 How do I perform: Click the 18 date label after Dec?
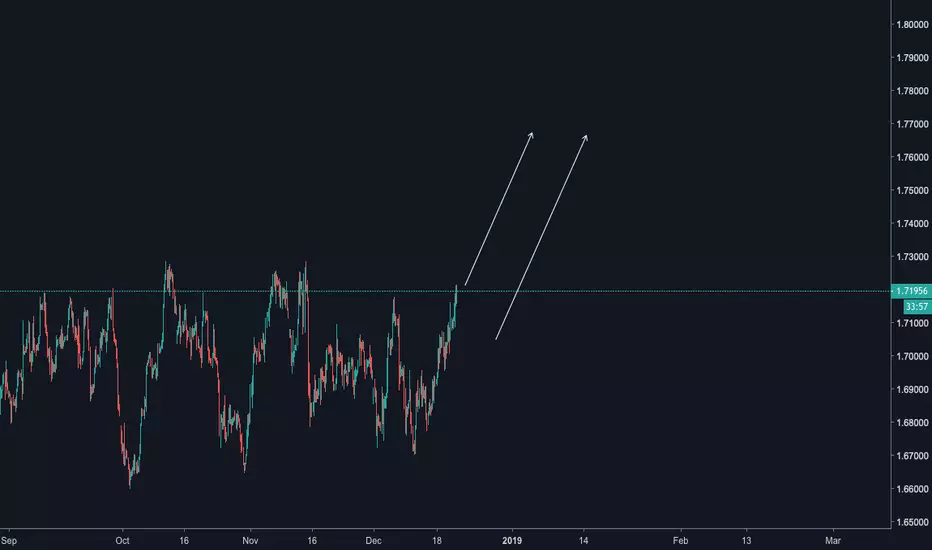[437, 540]
